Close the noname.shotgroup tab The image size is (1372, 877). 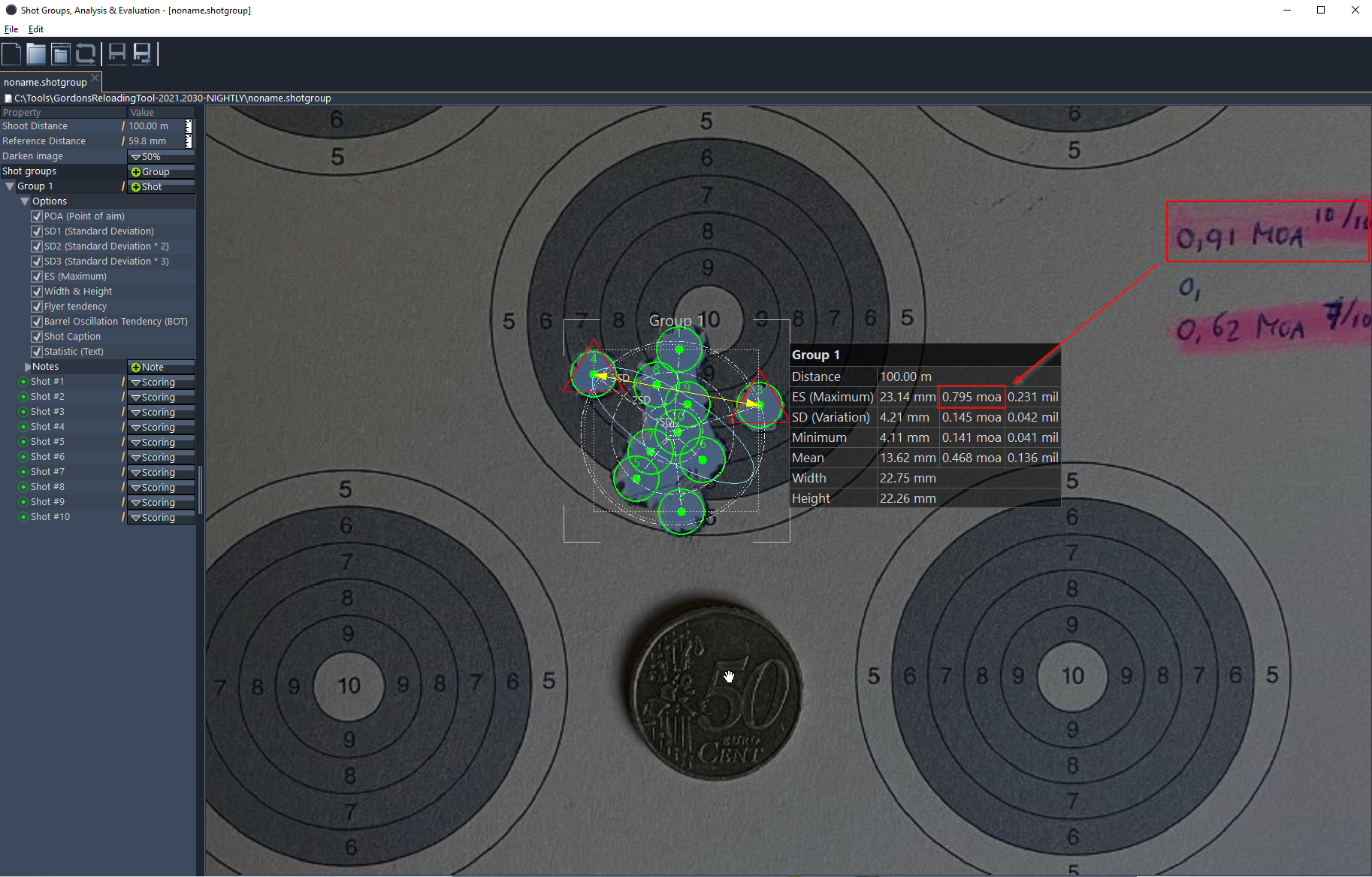(x=95, y=79)
